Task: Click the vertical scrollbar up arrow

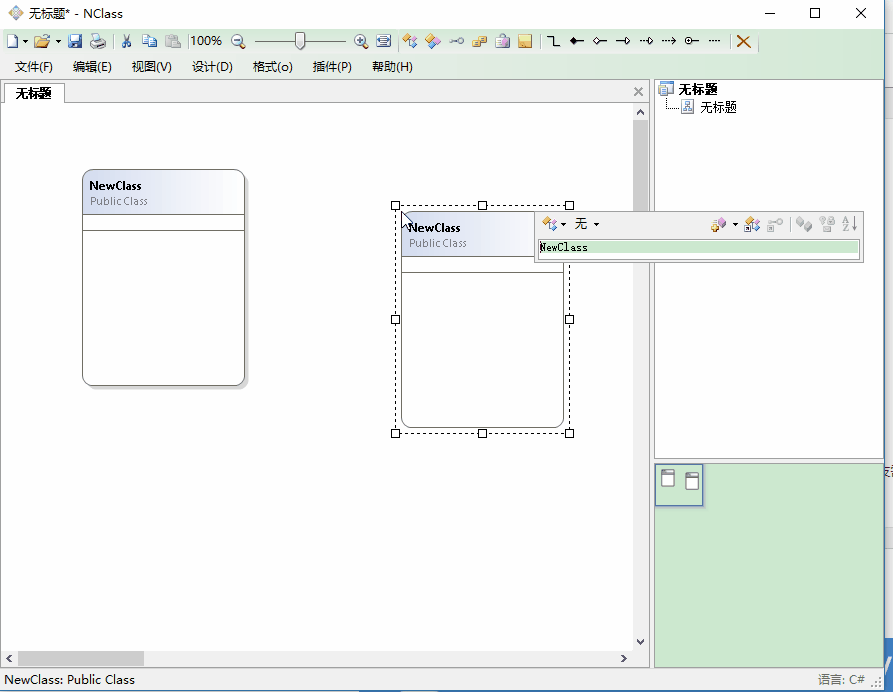Action: point(640,112)
